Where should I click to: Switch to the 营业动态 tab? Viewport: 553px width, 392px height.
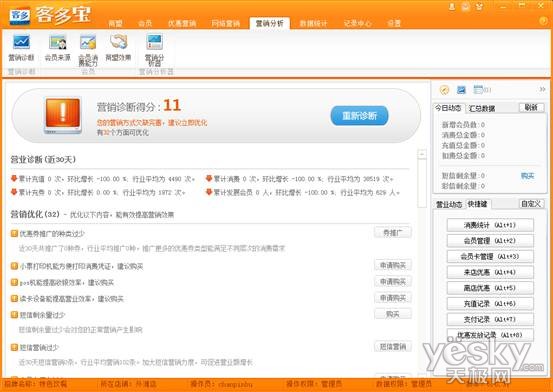449,205
